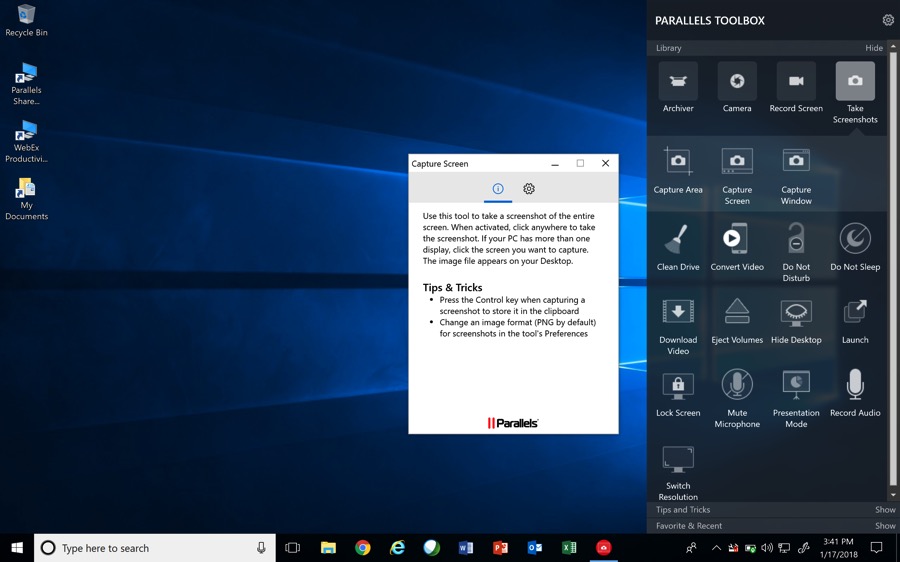Open Outlook from the taskbar
The image size is (900, 562).
[534, 548]
